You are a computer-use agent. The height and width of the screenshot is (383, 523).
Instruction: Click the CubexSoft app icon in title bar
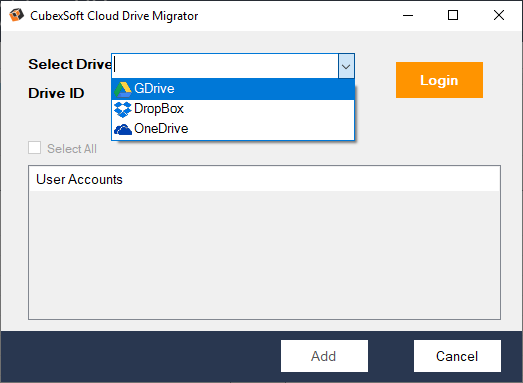(x=16, y=15)
